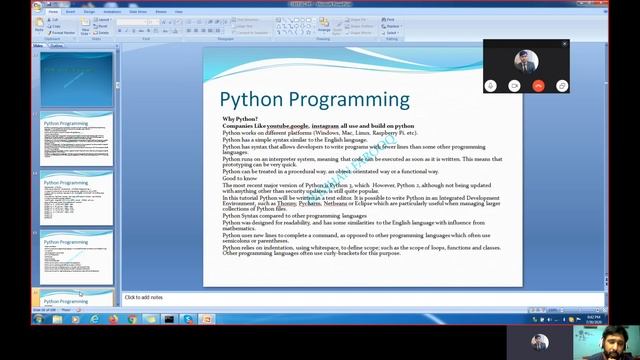Open the Shape Fill dropdown
This screenshot has width=640, height=360.
coord(356,20)
